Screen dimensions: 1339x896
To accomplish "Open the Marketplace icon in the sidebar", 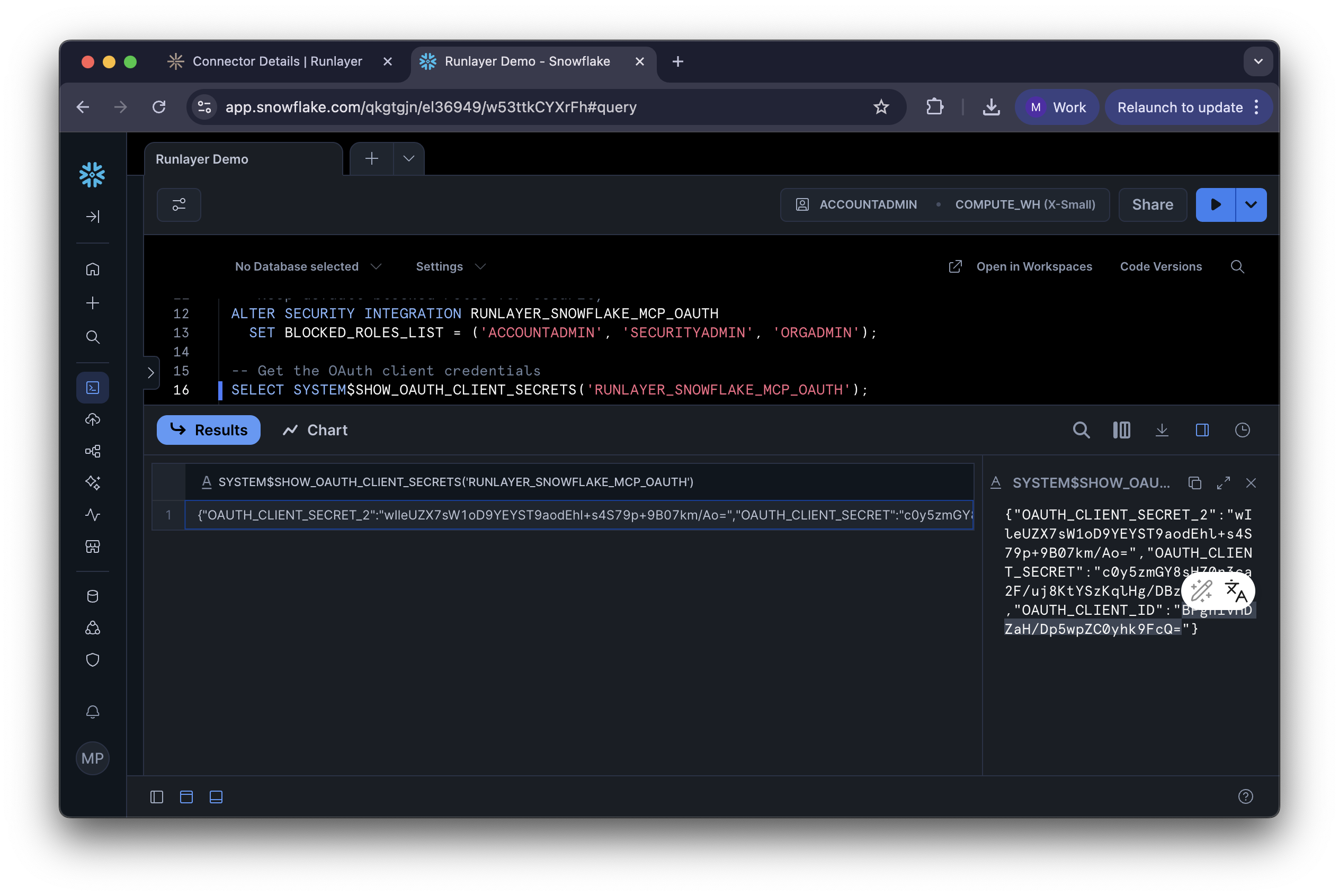I will [x=93, y=547].
